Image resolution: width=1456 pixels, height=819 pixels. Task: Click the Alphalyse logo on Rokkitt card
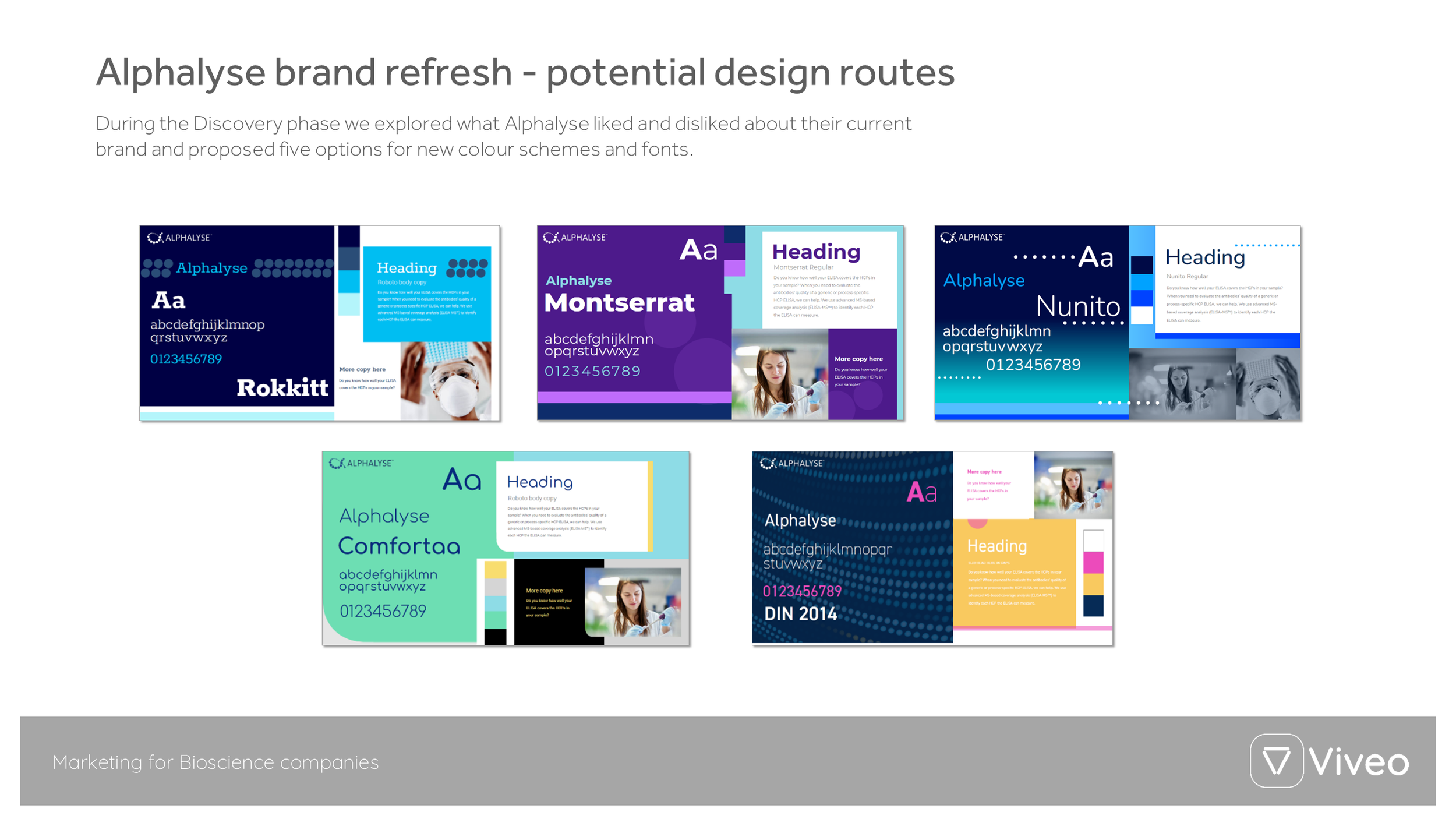click(178, 238)
